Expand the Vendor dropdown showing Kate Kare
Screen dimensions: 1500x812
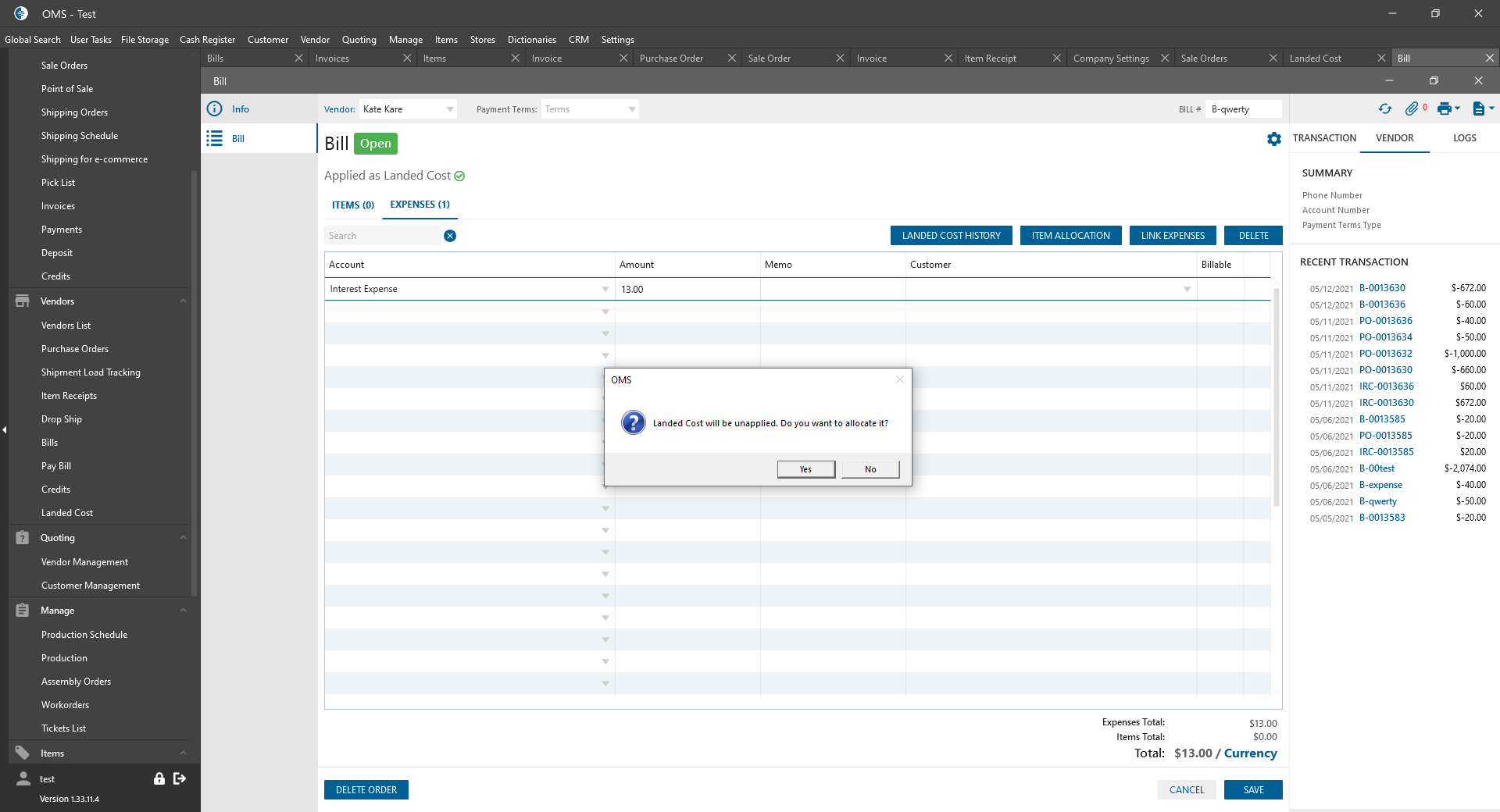pyautogui.click(x=450, y=110)
